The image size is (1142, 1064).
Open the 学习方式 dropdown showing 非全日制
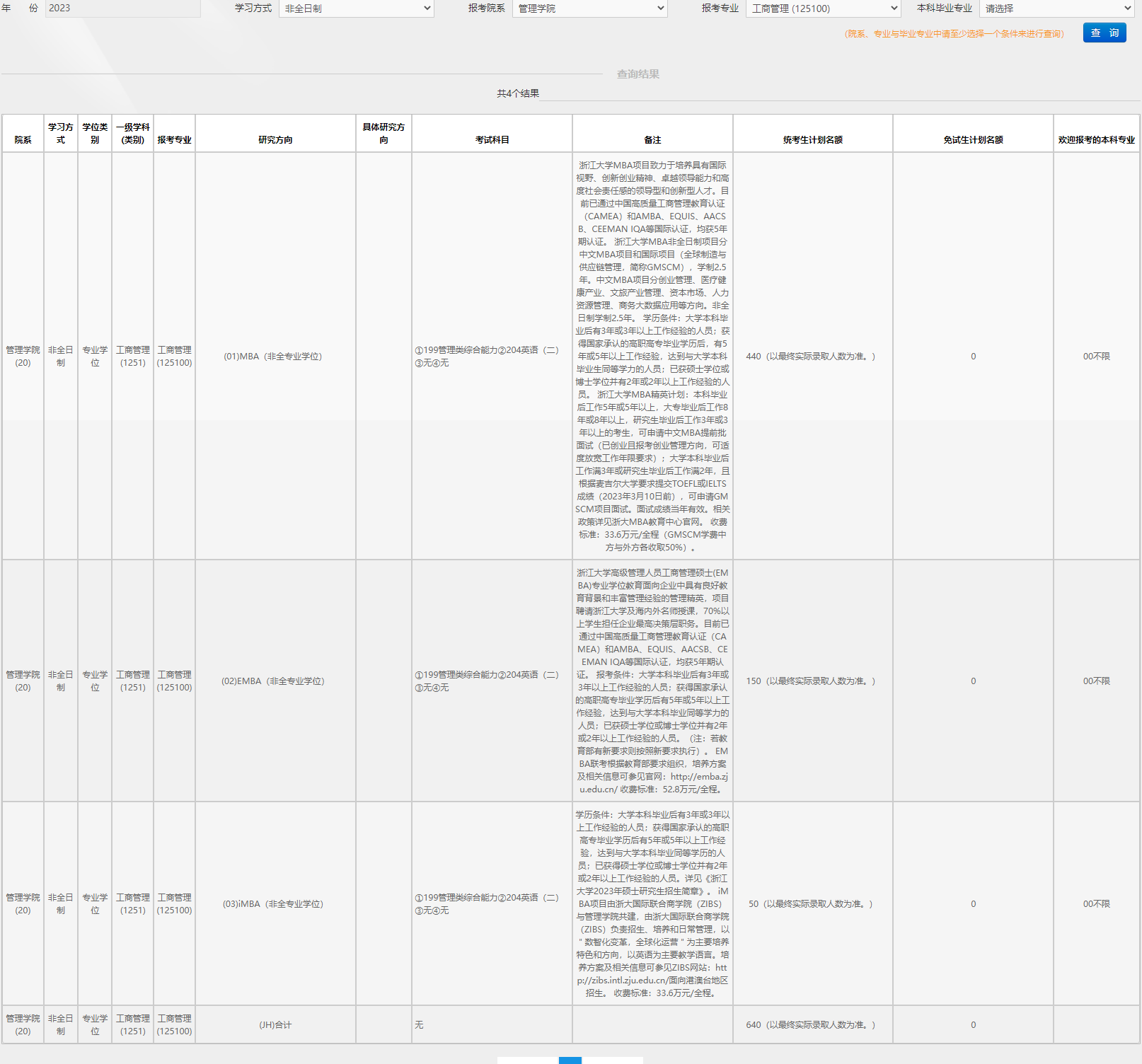point(356,8)
